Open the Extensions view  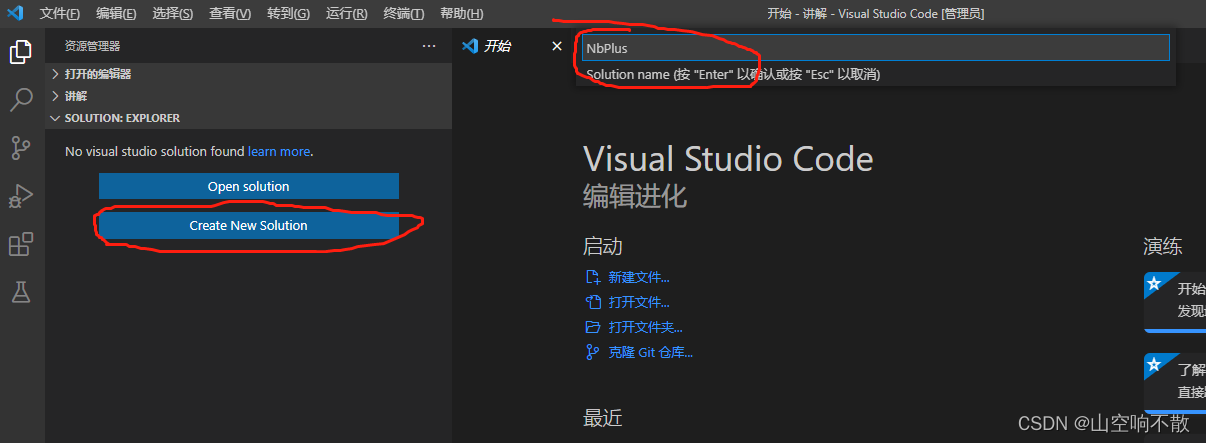point(21,244)
